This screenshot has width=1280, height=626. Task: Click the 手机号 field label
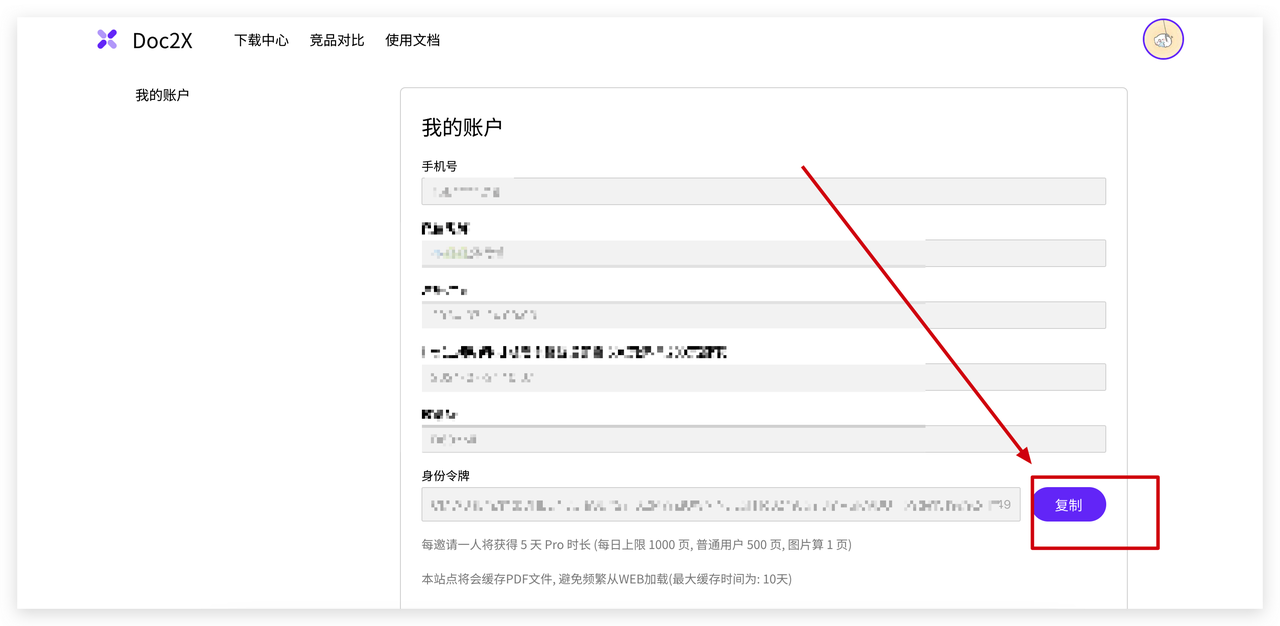click(439, 166)
